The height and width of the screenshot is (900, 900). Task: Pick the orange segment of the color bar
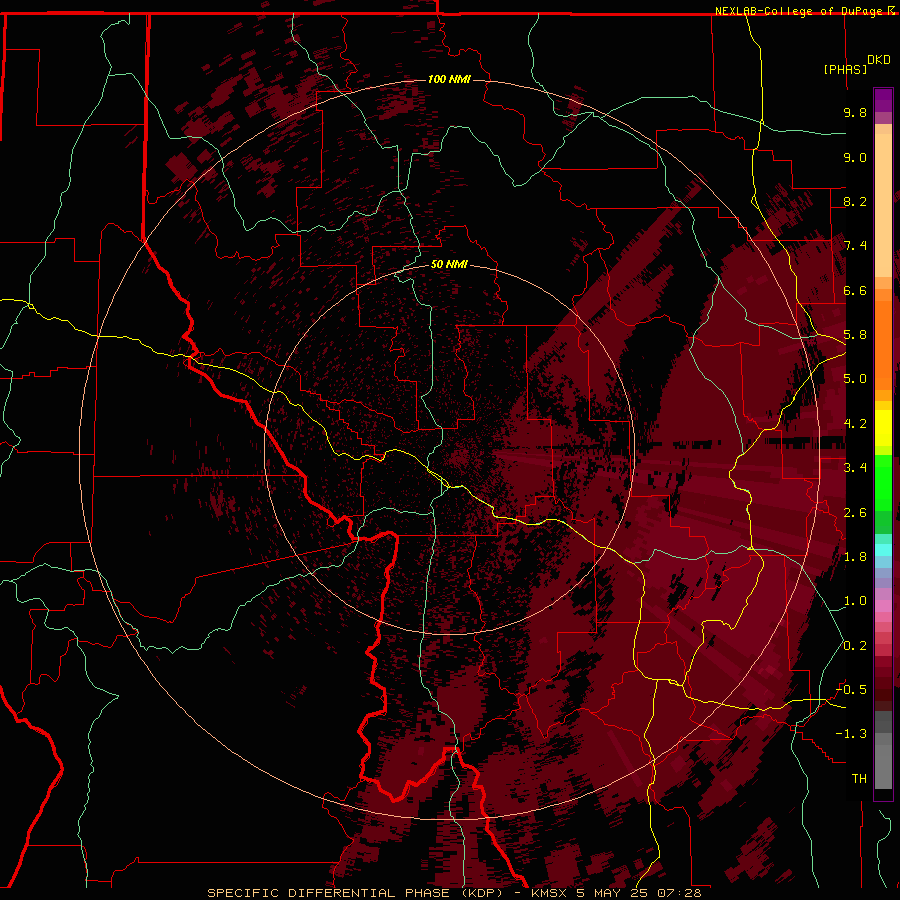point(883,344)
